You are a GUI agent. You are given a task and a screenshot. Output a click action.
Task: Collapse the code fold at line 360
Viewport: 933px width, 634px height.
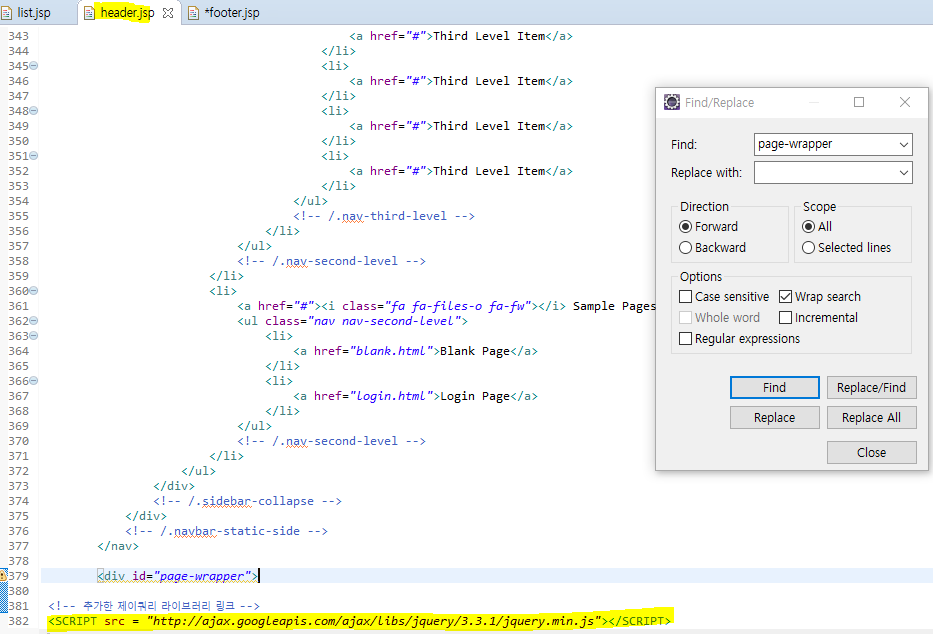[34, 291]
